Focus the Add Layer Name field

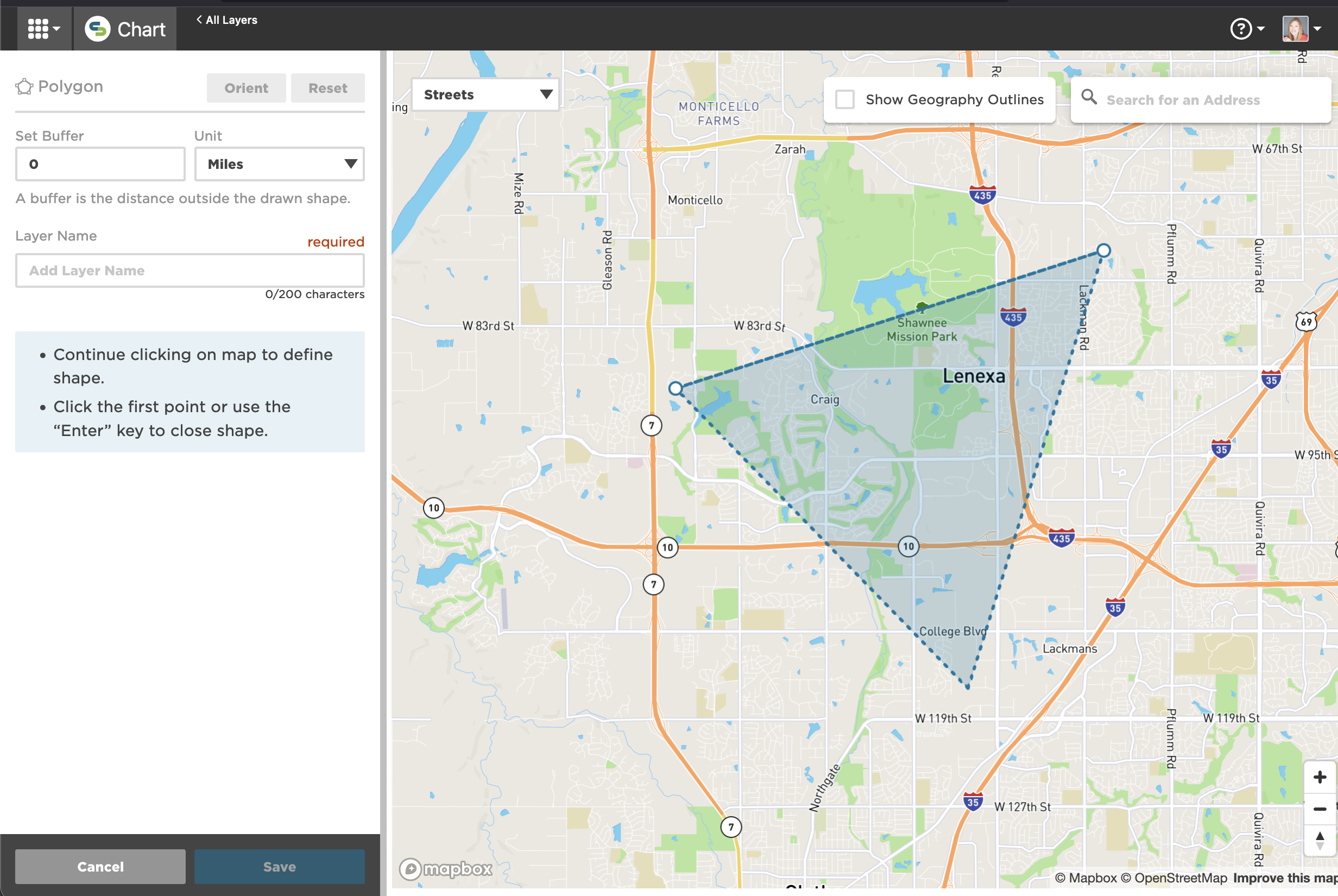(x=190, y=271)
